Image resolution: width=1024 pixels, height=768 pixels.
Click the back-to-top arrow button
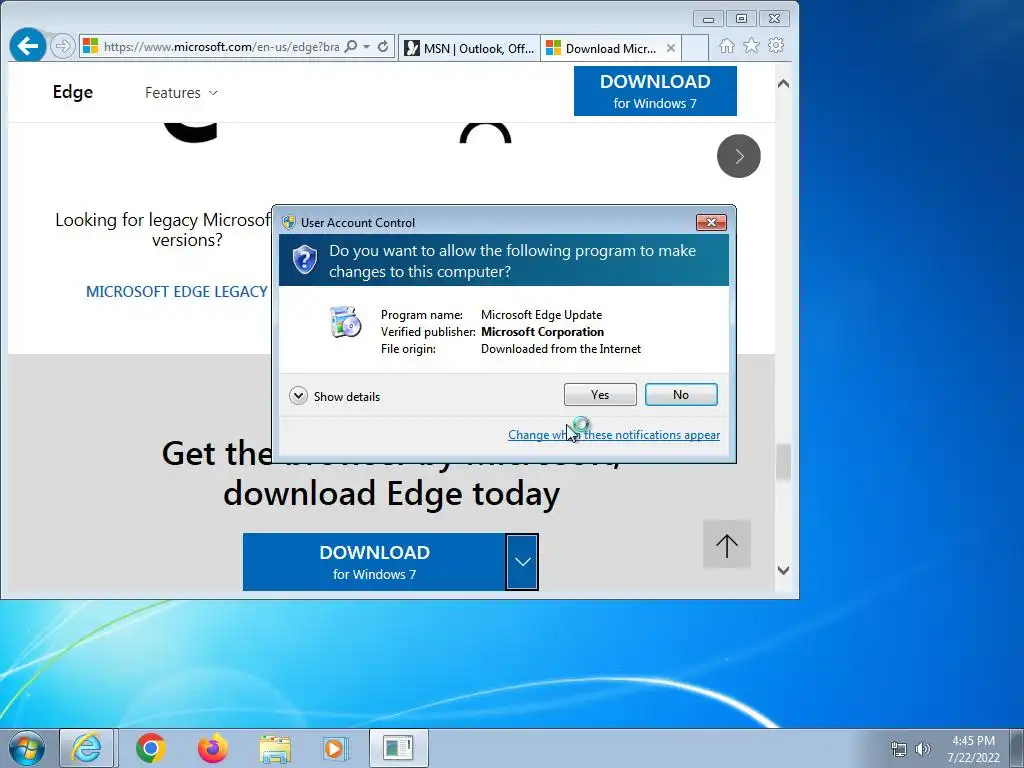pos(727,544)
